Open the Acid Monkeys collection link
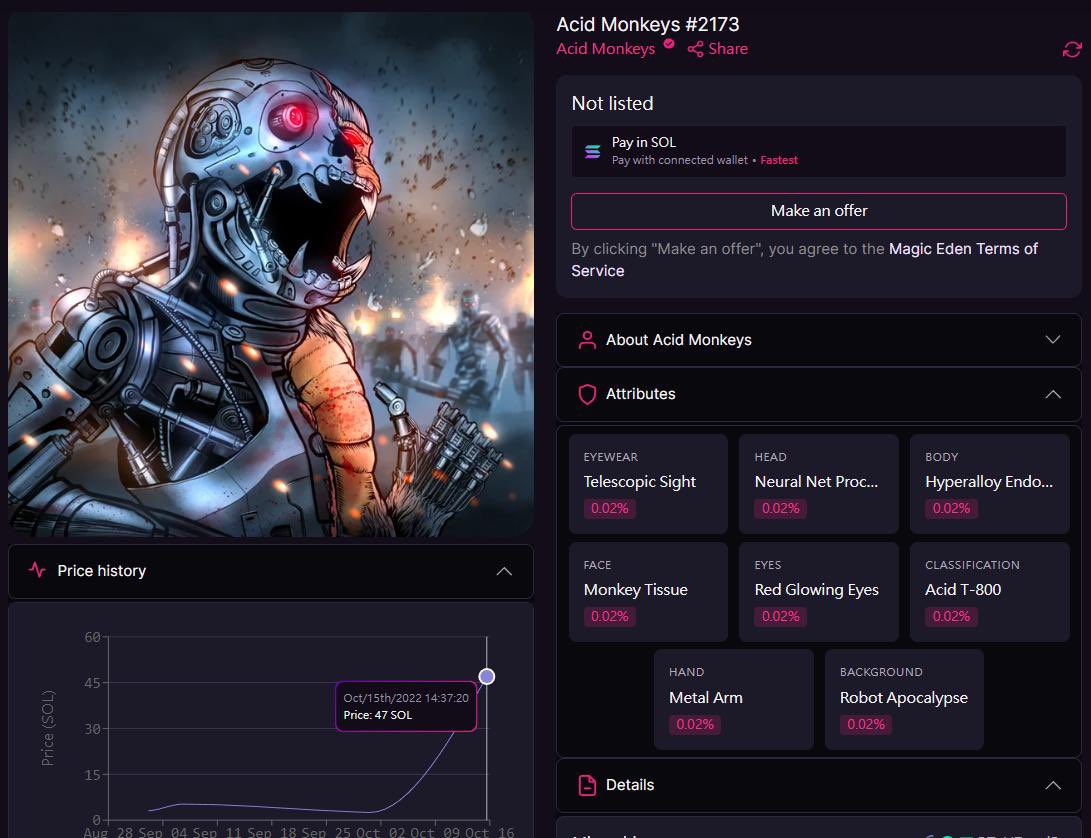This screenshot has height=838, width=1091. (x=605, y=49)
